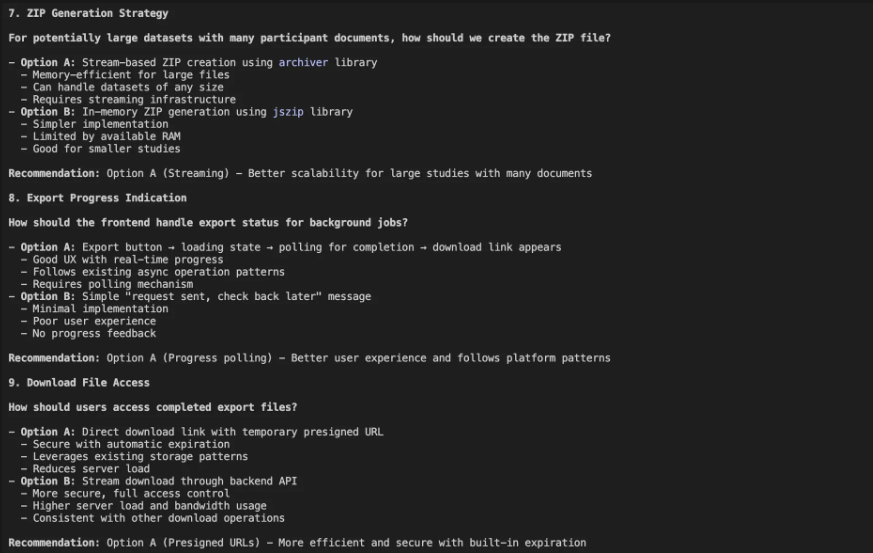
Task: Click the Option A (Streaming) recommendation line
Action: click(300, 173)
